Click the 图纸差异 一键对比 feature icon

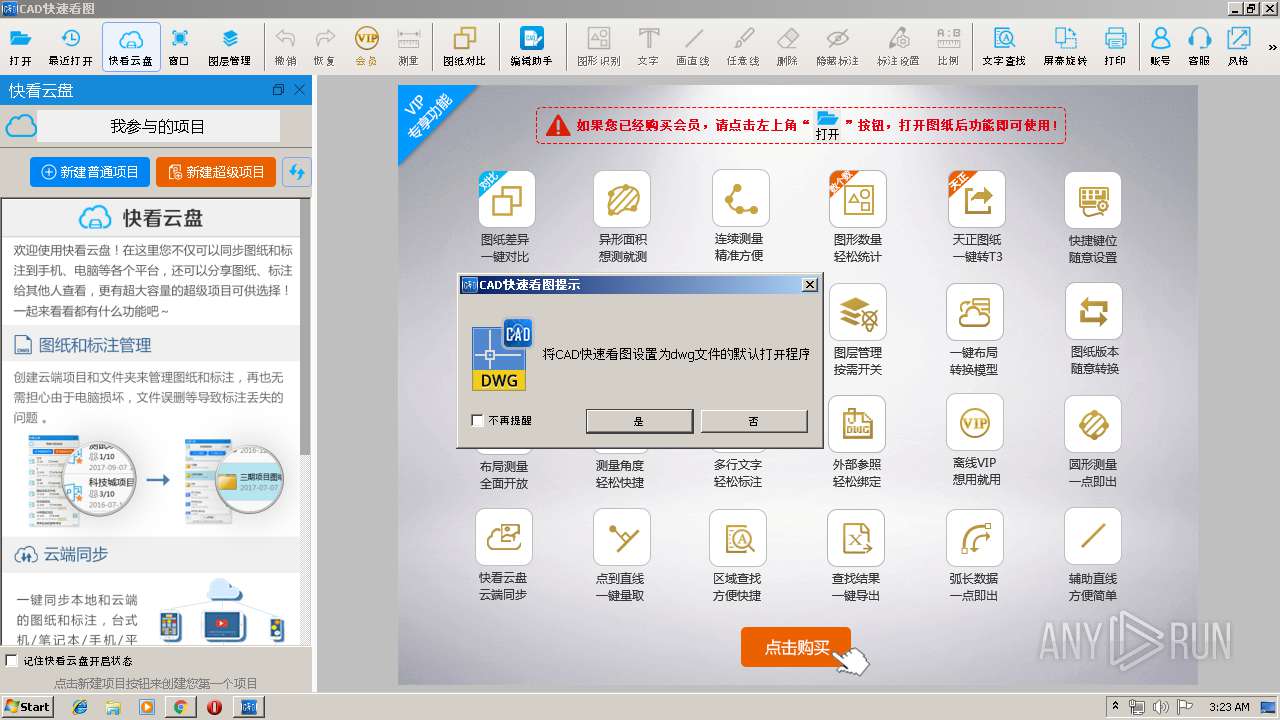pyautogui.click(x=506, y=200)
